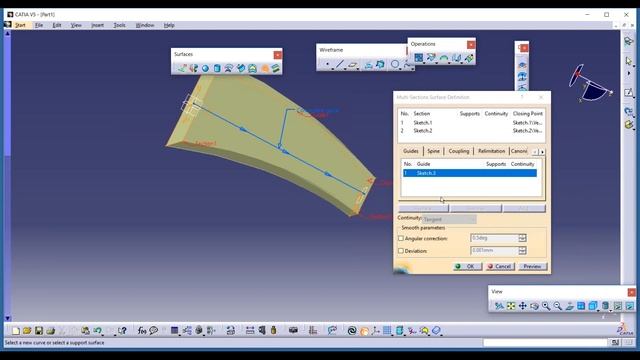Select the Point tool in Wireframe toolbar

pyautogui.click(x=327, y=64)
